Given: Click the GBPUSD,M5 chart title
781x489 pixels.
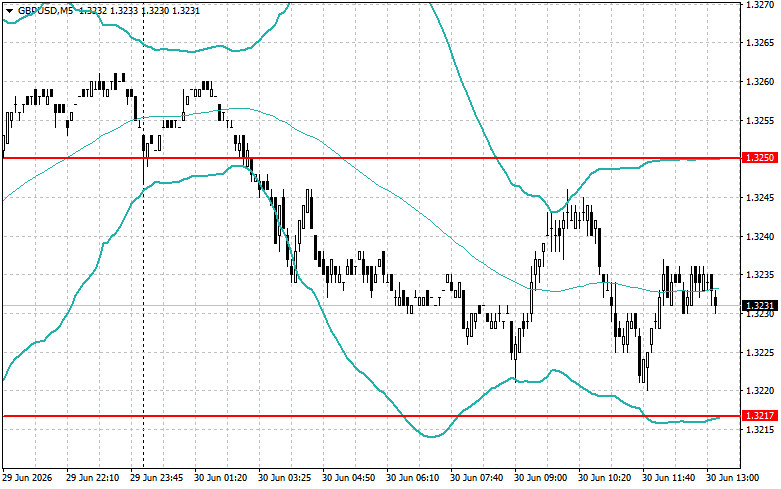Looking at the screenshot, I should click(x=45, y=10).
